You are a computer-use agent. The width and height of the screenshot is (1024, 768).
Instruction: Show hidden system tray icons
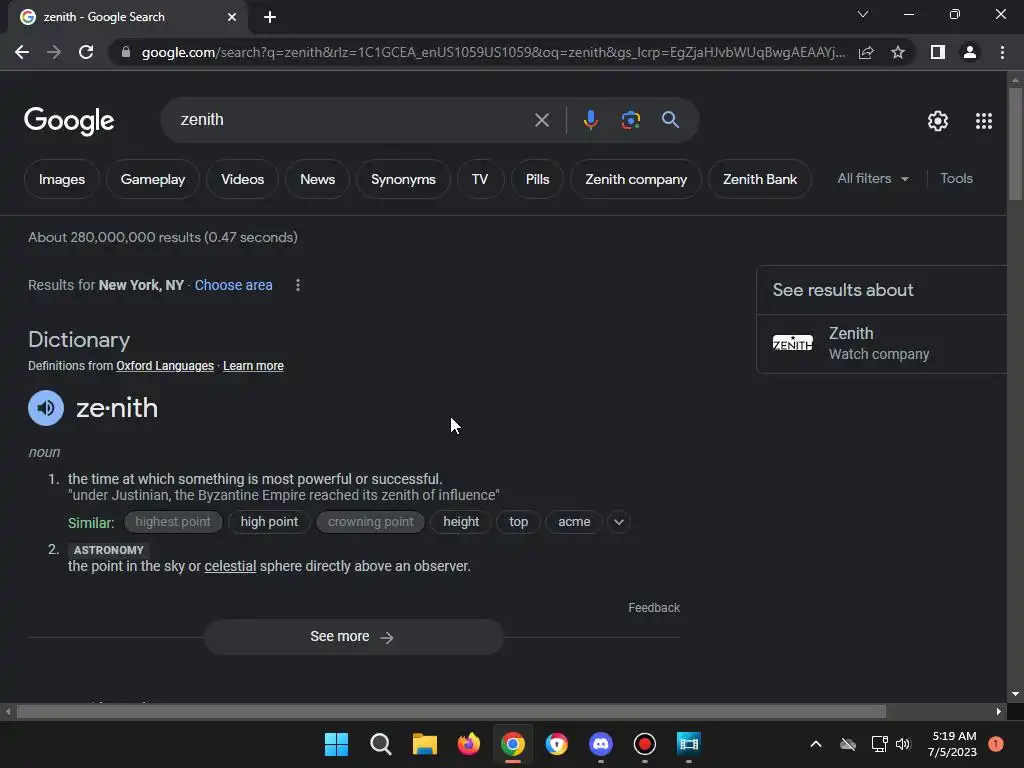(x=816, y=744)
